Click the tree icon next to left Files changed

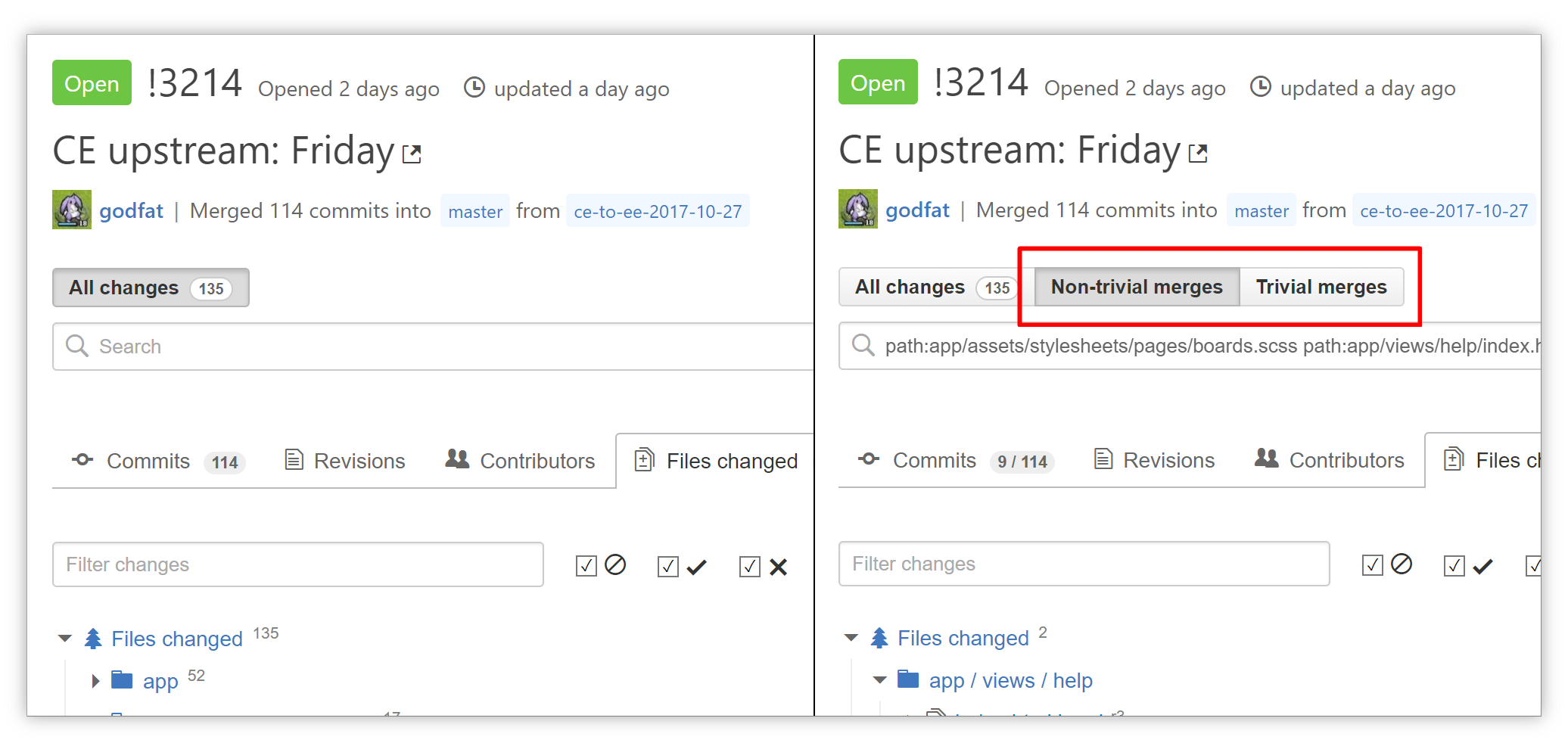pos(93,639)
